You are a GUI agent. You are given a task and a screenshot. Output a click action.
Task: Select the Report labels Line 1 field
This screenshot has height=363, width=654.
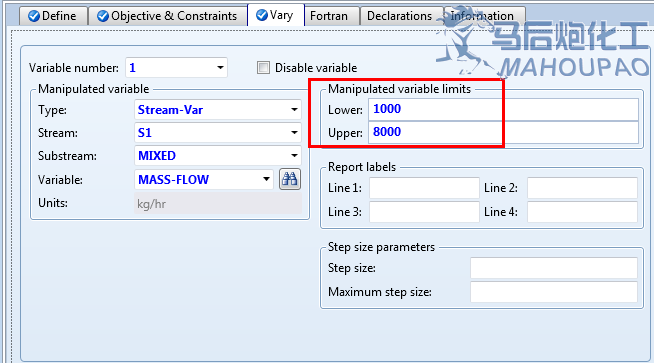(424, 188)
